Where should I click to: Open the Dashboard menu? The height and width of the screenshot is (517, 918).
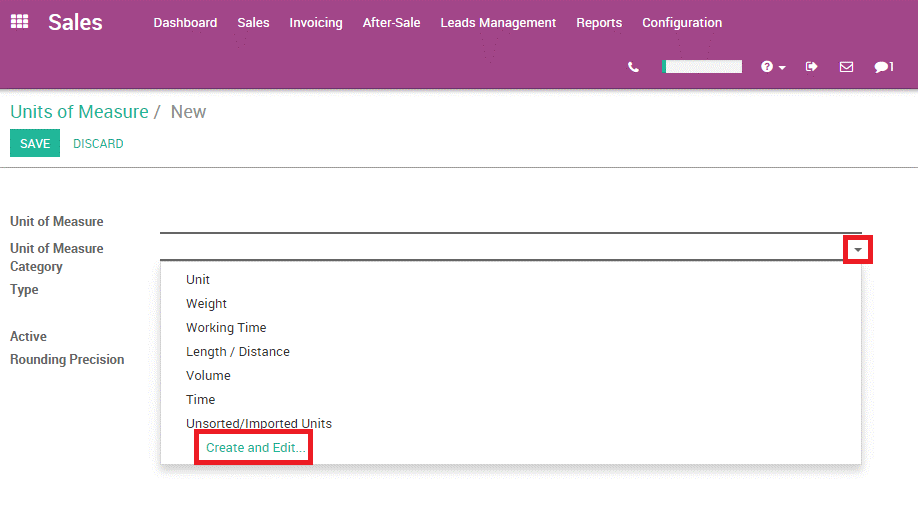click(185, 23)
